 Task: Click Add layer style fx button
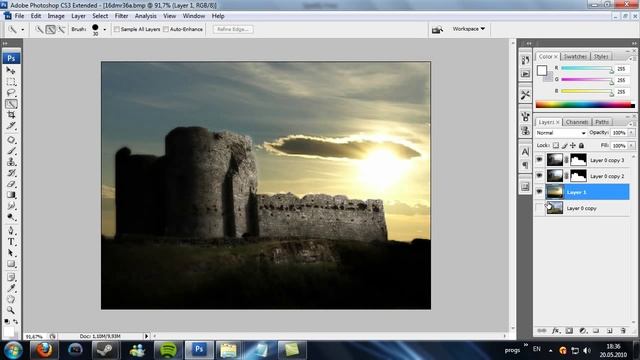(556, 331)
